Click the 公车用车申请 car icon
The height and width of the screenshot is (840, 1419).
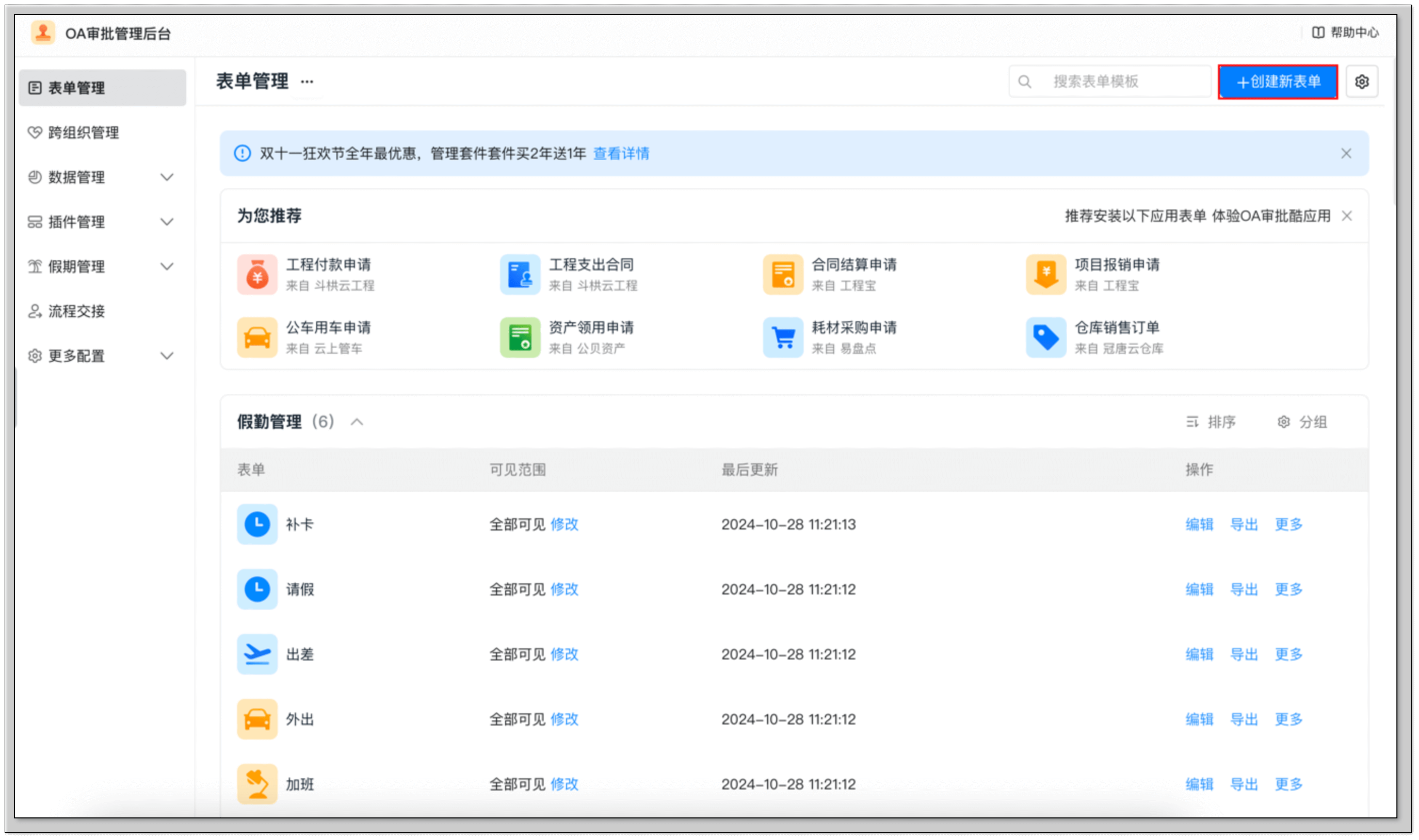(x=257, y=337)
